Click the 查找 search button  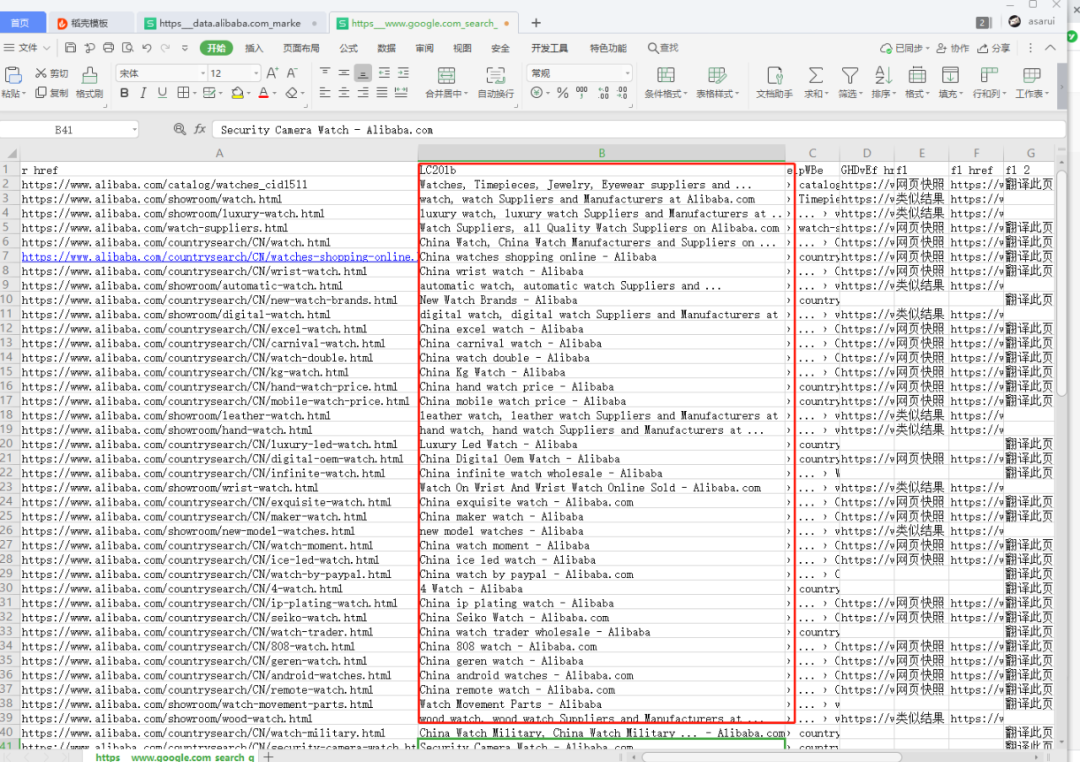point(663,48)
